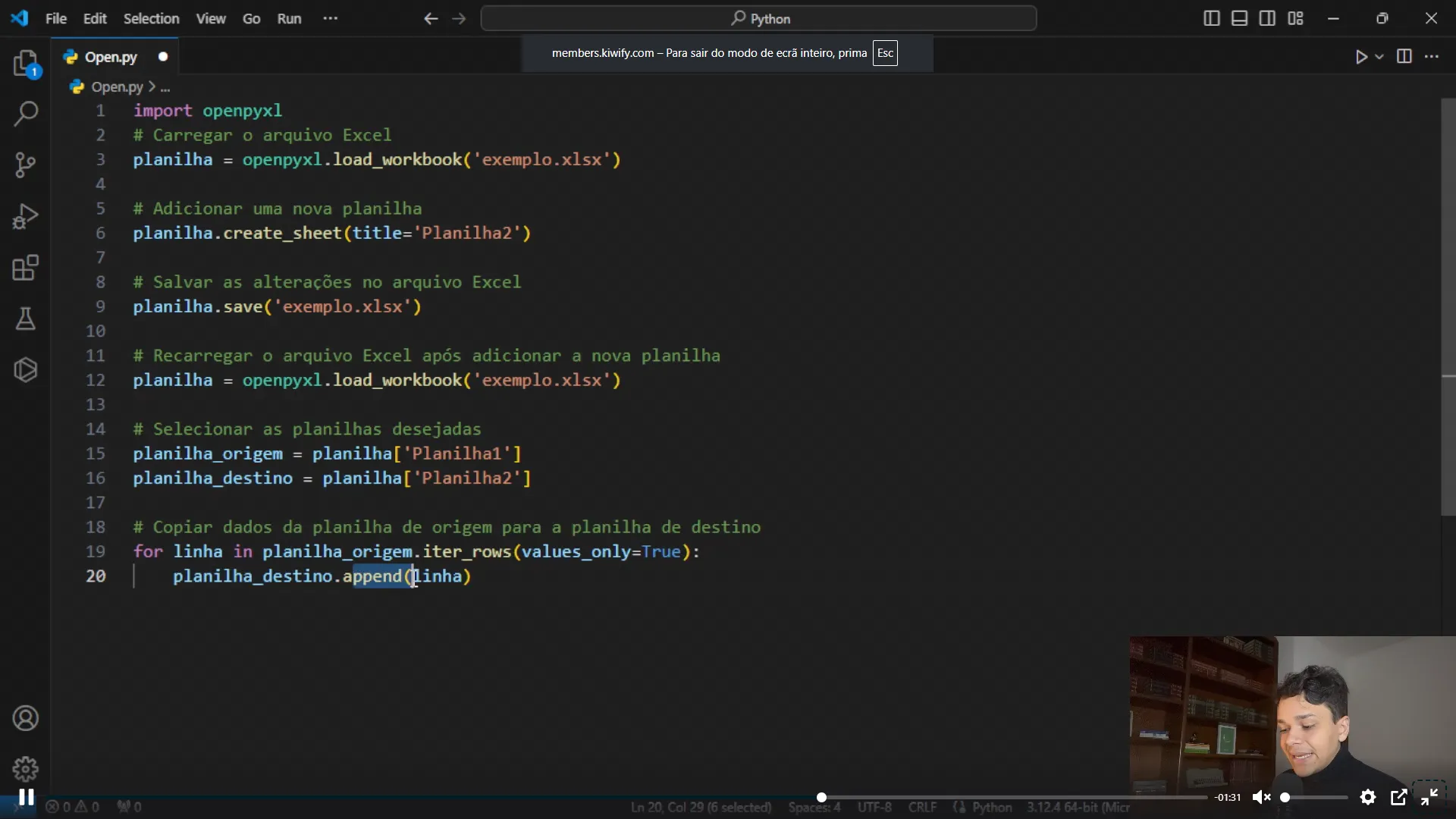Click the ports status item with antenna icon
This screenshot has width=1456, height=819.
point(129,807)
